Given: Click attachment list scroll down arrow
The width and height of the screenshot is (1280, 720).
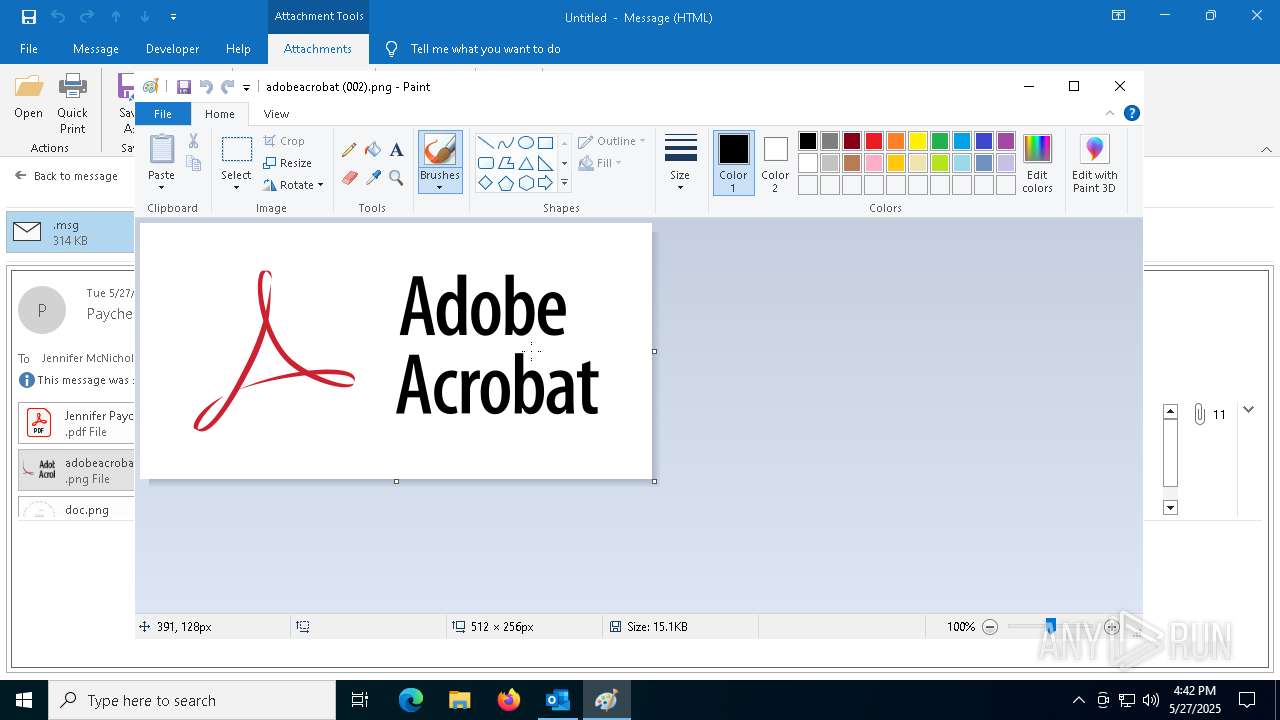Looking at the screenshot, I should [x=1170, y=508].
